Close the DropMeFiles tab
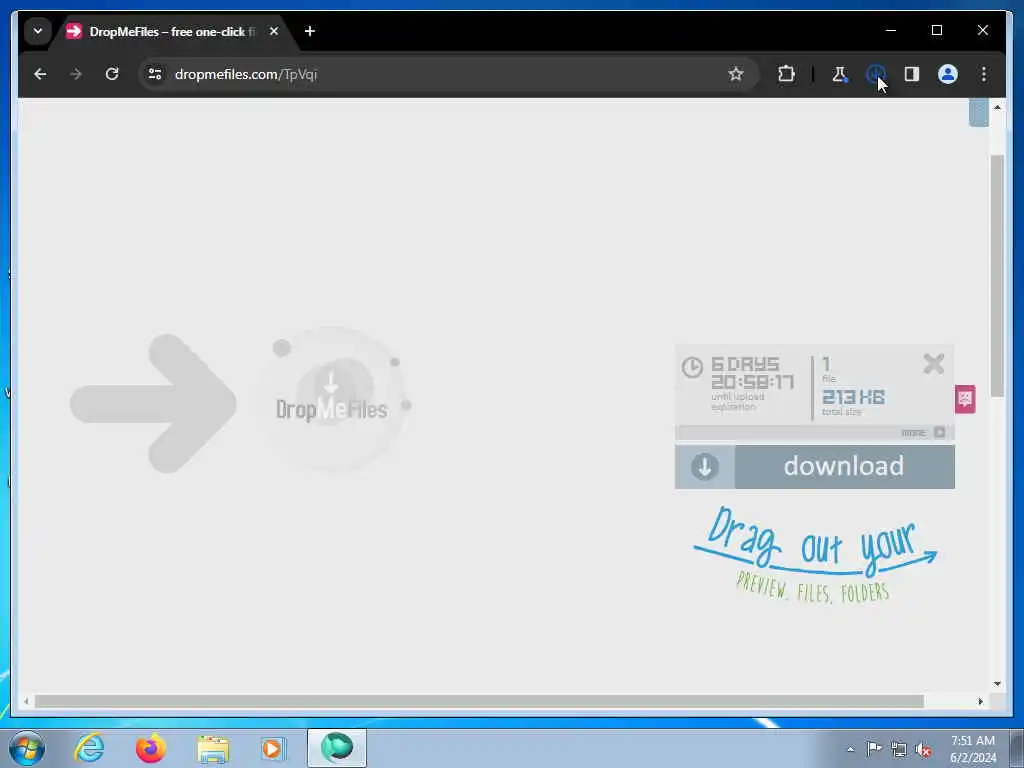The image size is (1024, 768). click(274, 31)
